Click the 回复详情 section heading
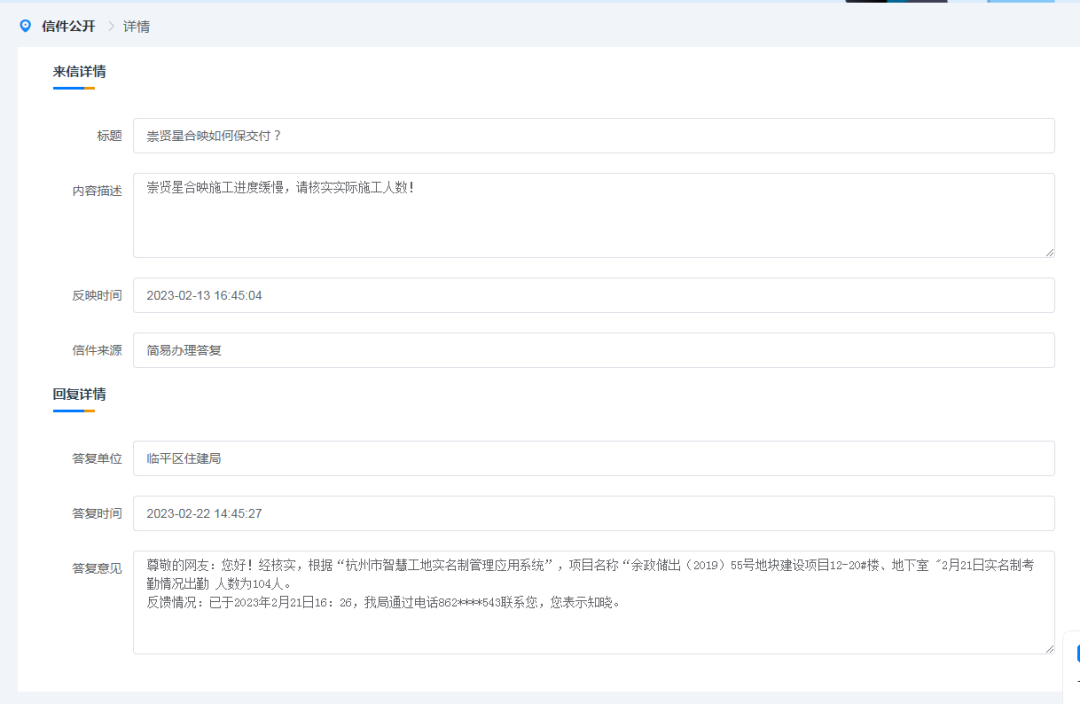The height and width of the screenshot is (704, 1080). click(x=79, y=394)
